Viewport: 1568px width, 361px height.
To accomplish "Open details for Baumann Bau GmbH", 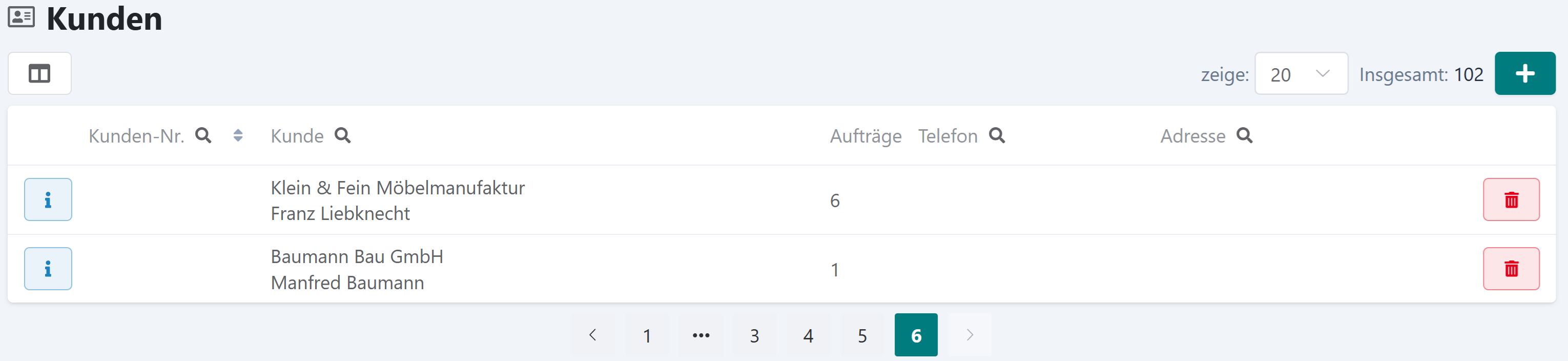I will pos(48,268).
